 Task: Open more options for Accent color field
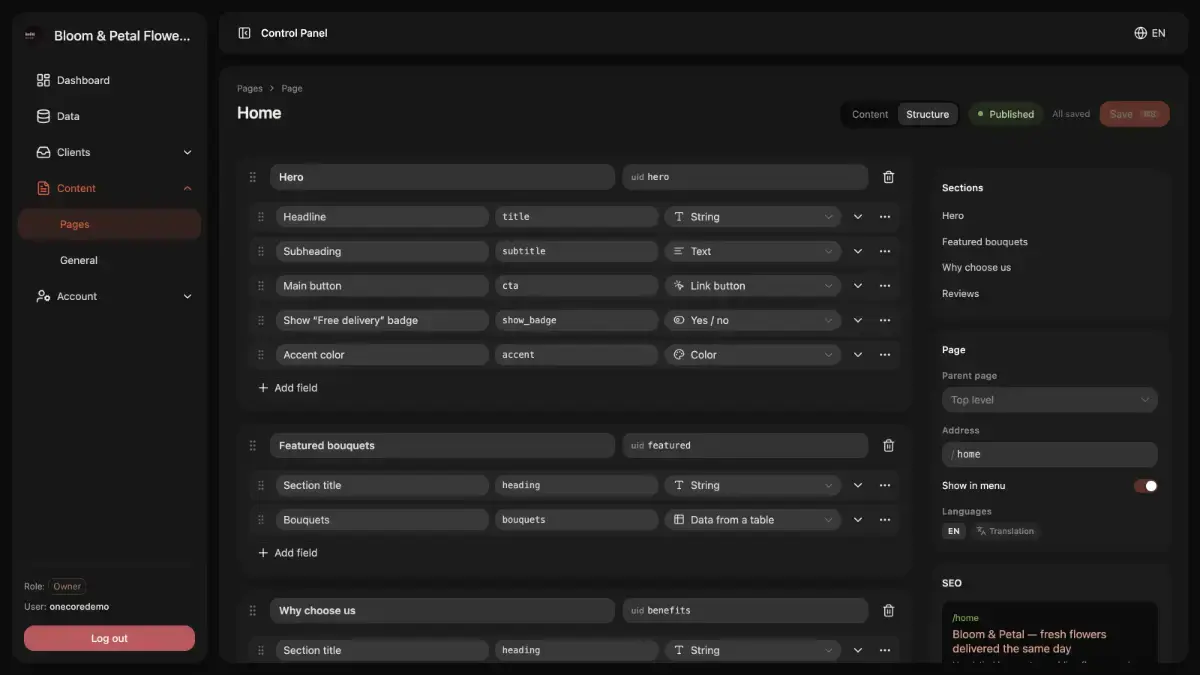coord(885,355)
